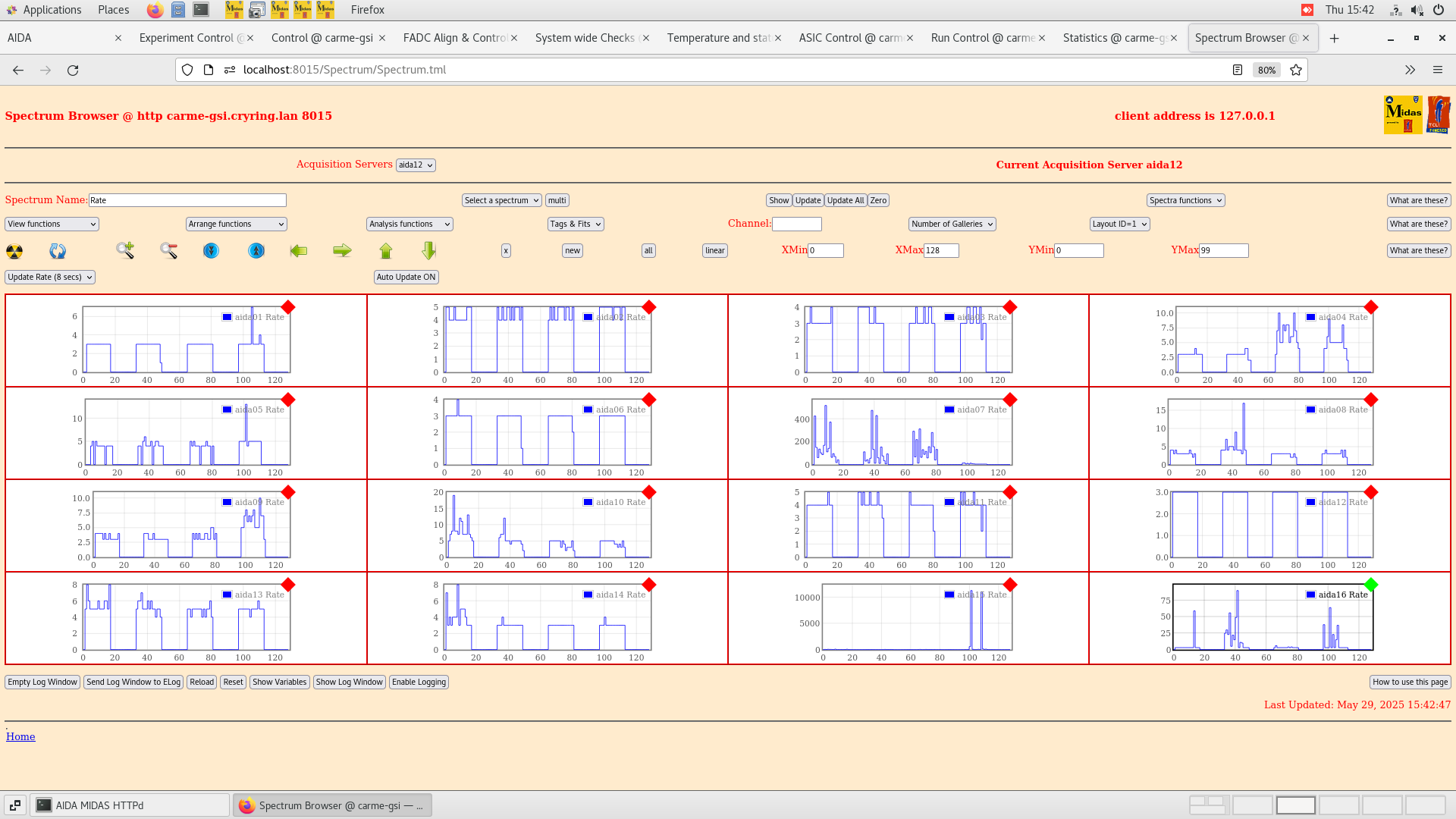Open the Select a spectrum dropdown
The width and height of the screenshot is (1456, 819).
501,200
